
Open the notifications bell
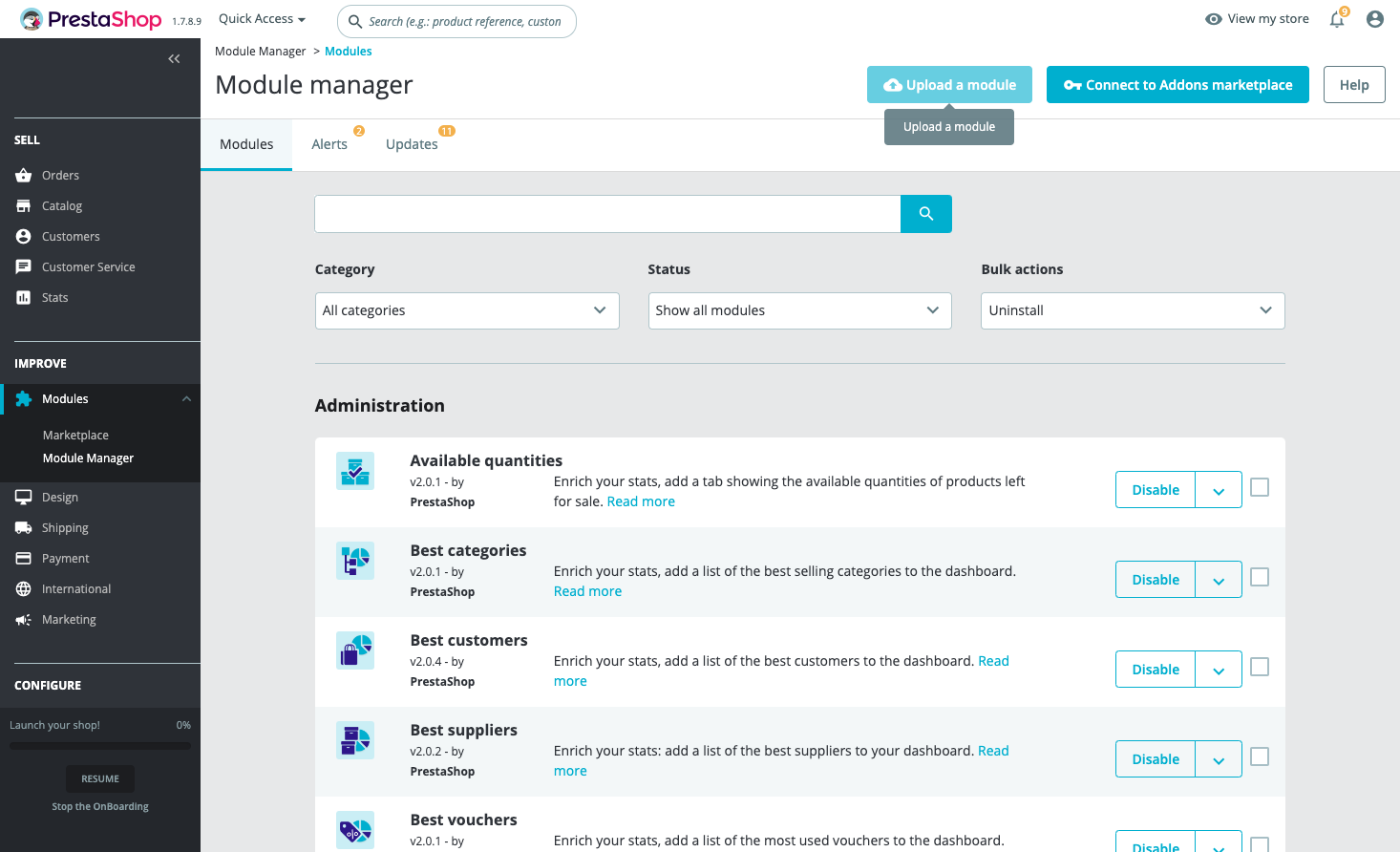1337,19
